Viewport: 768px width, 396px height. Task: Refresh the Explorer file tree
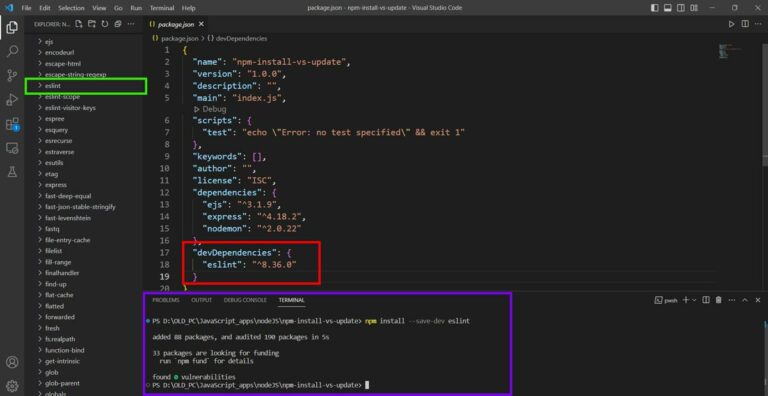104,24
